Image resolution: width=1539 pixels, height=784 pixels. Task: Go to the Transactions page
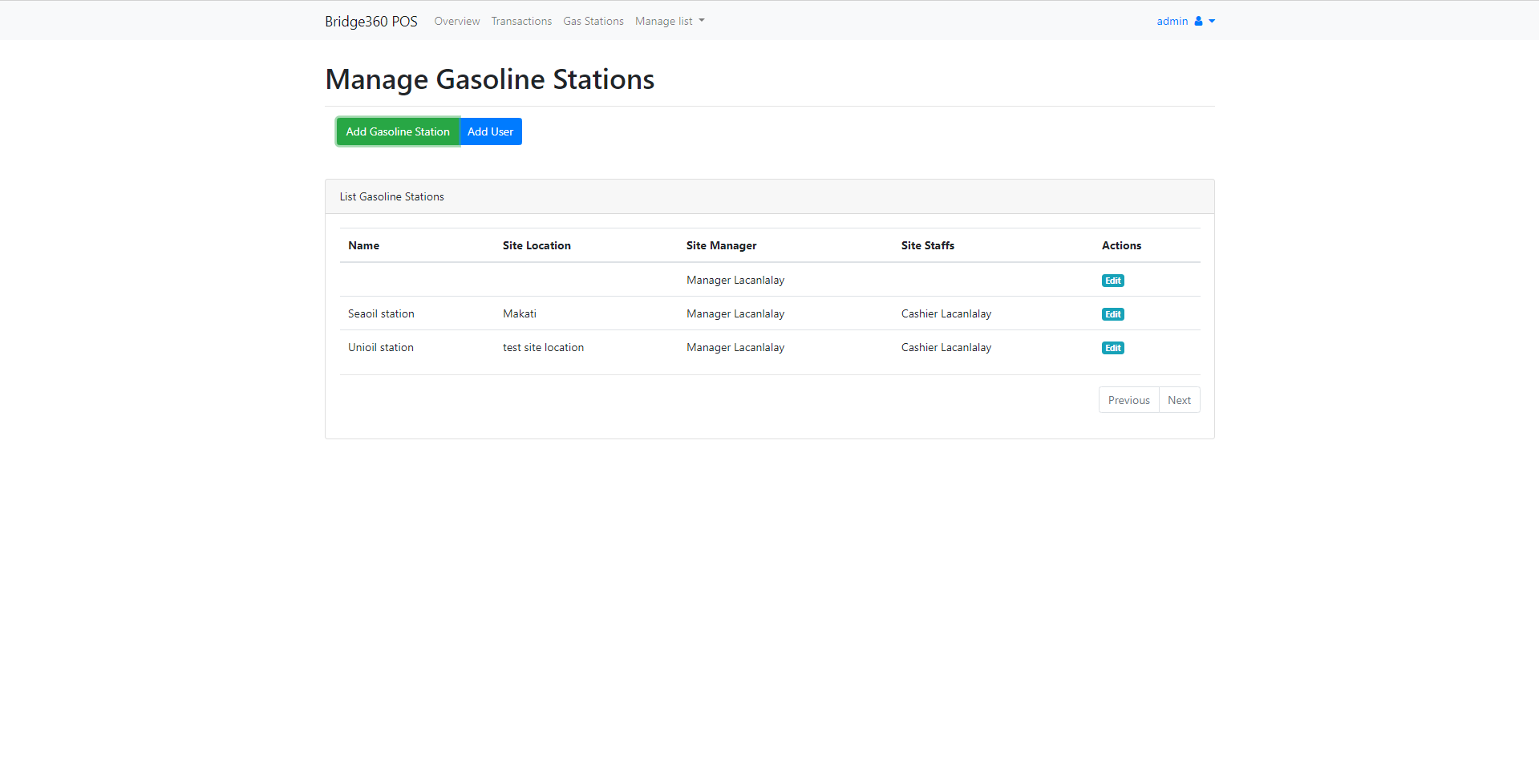(x=521, y=22)
